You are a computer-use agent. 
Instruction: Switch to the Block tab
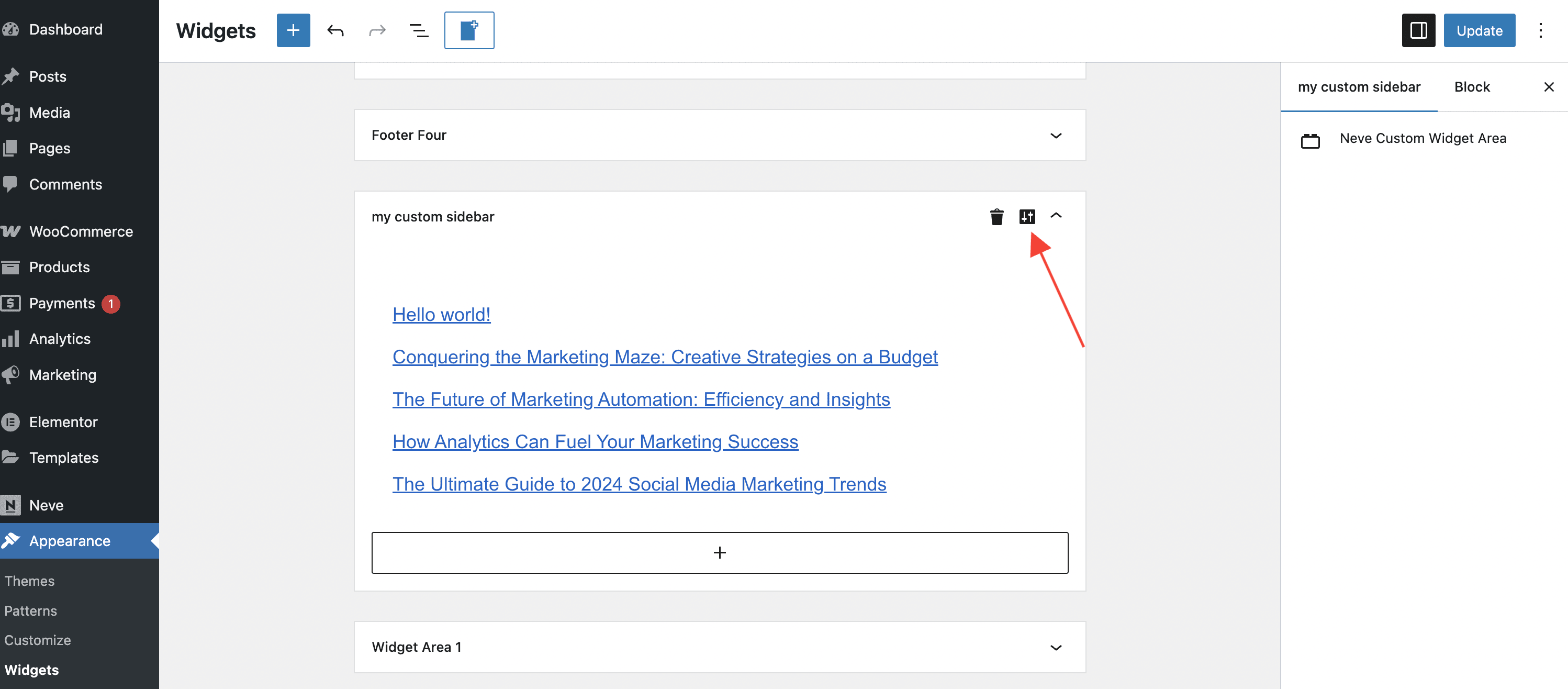1471,87
